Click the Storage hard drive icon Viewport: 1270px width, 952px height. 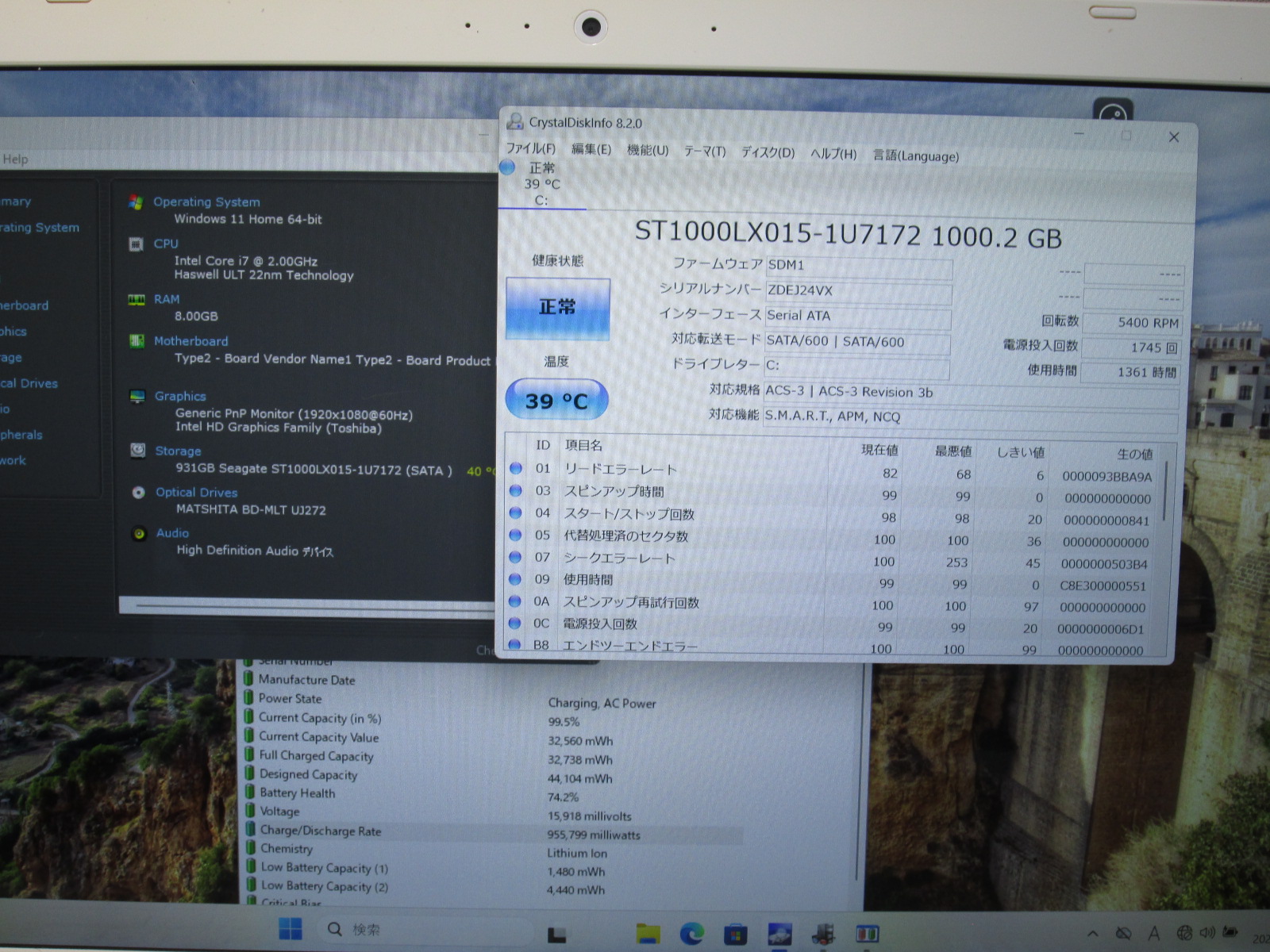[138, 451]
